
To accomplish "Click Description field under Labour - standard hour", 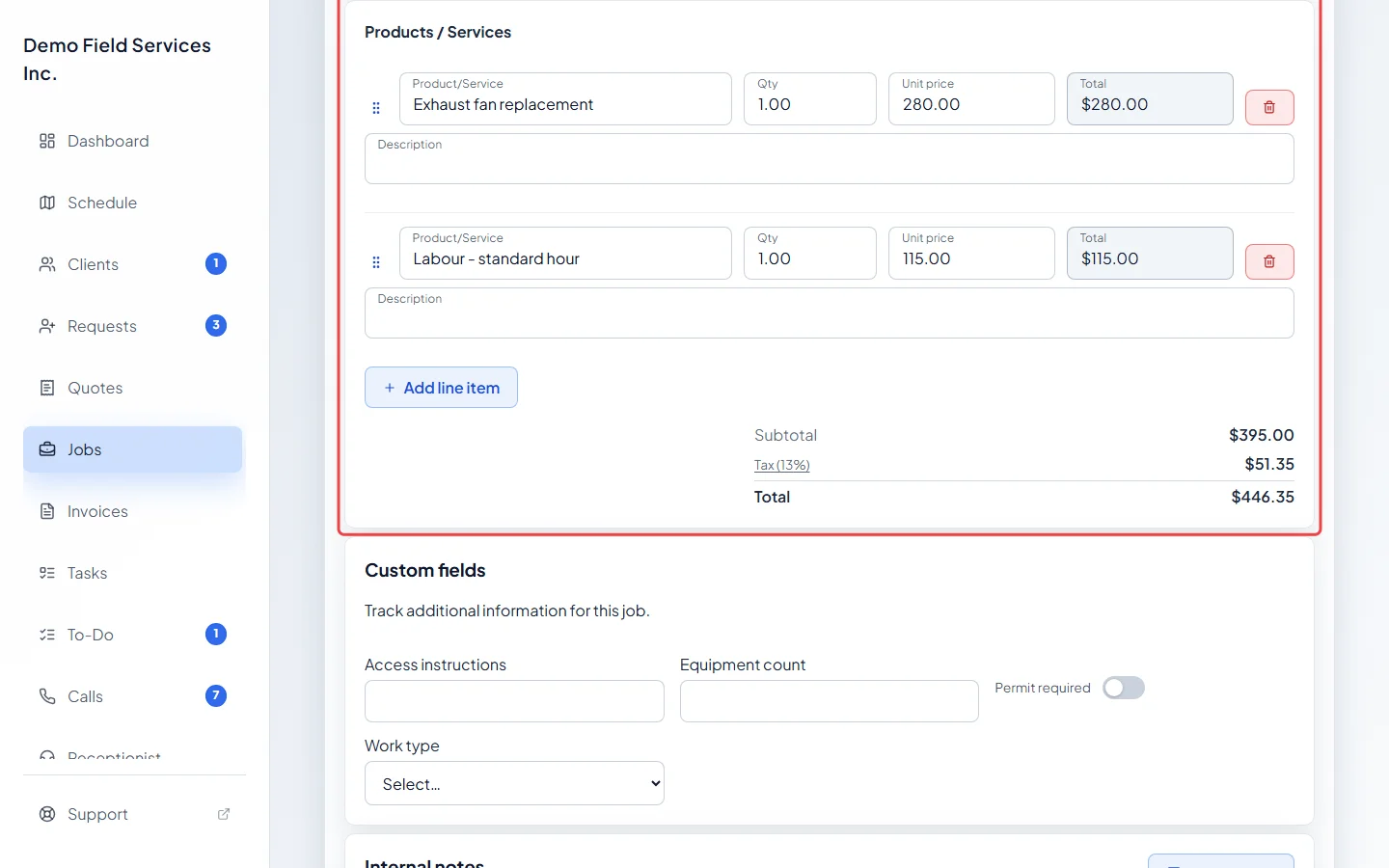I will 830,312.
